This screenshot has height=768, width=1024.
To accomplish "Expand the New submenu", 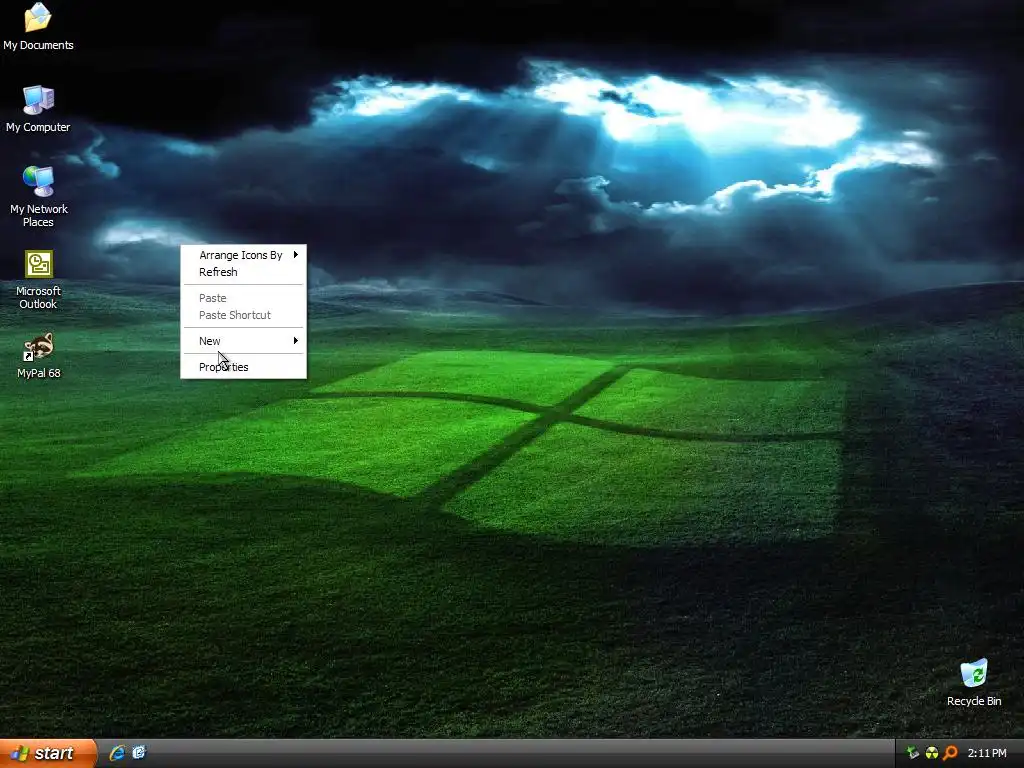I will click(243, 341).
